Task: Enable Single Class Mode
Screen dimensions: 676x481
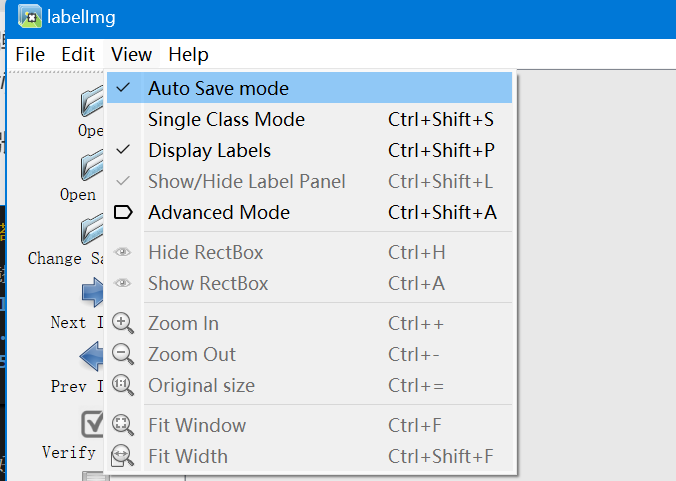Action: click(310, 119)
